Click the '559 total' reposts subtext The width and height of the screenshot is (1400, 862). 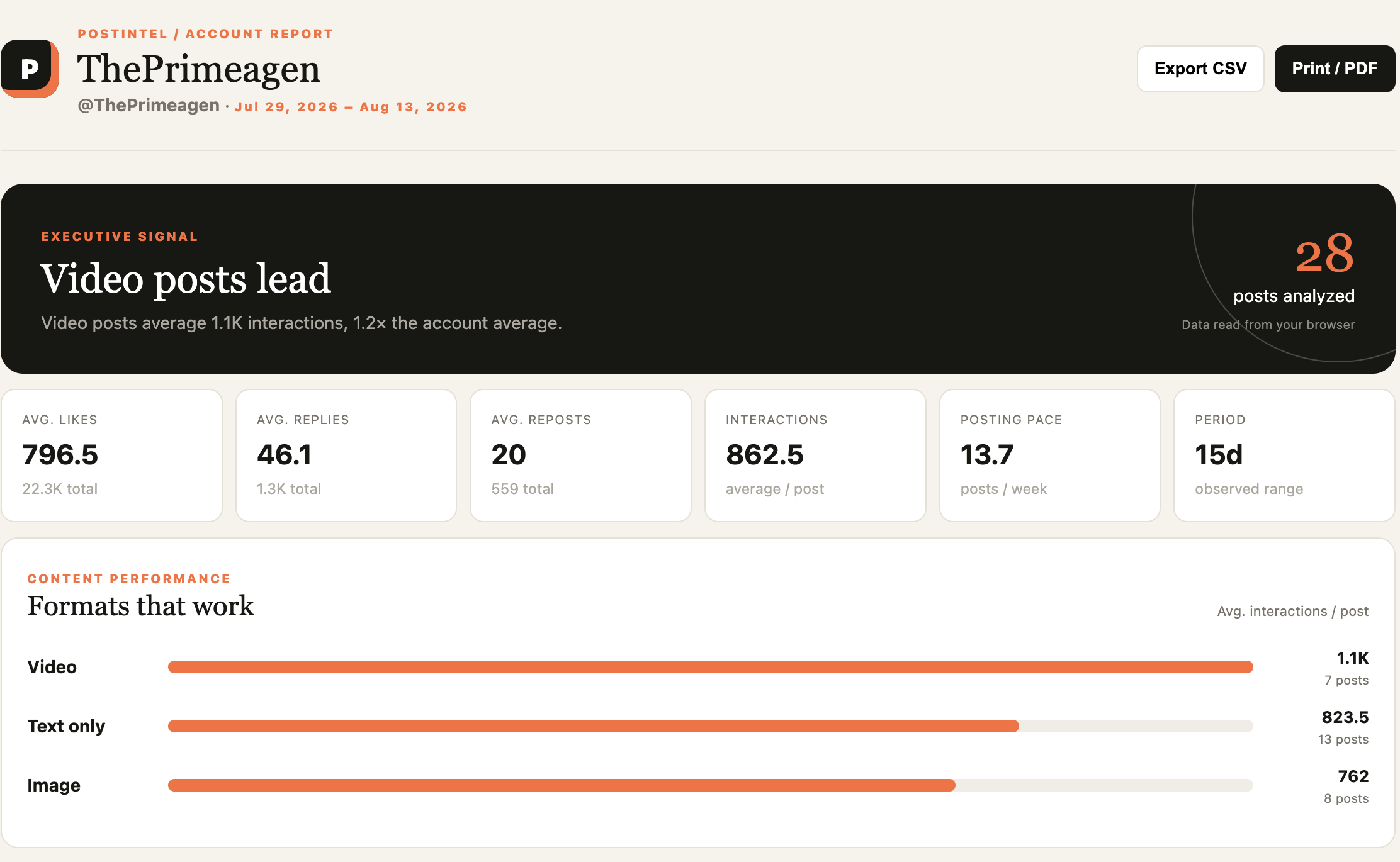click(522, 489)
